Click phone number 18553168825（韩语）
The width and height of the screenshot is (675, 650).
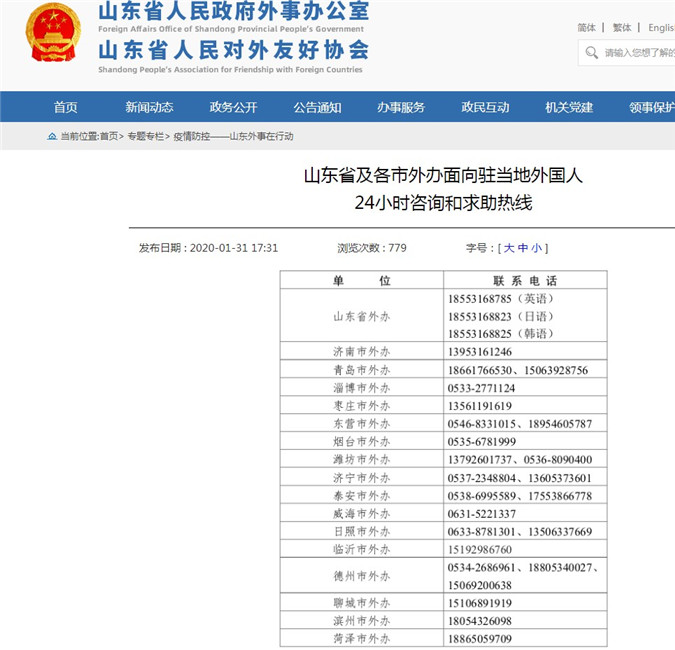[501, 334]
